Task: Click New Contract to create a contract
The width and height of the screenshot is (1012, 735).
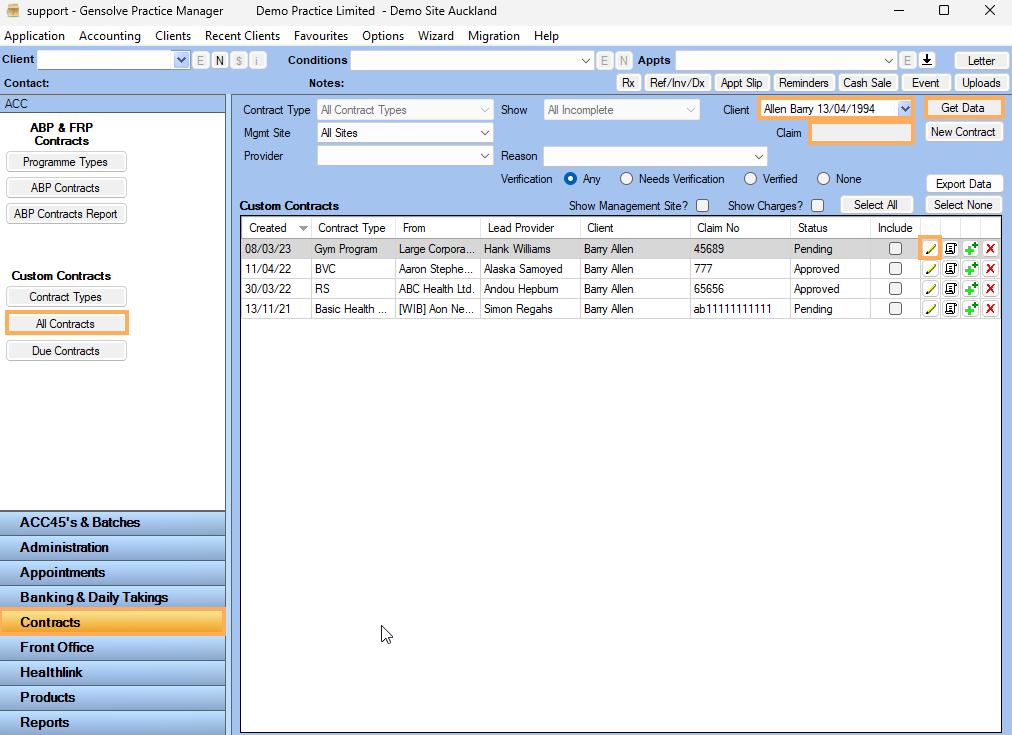Action: click(963, 131)
